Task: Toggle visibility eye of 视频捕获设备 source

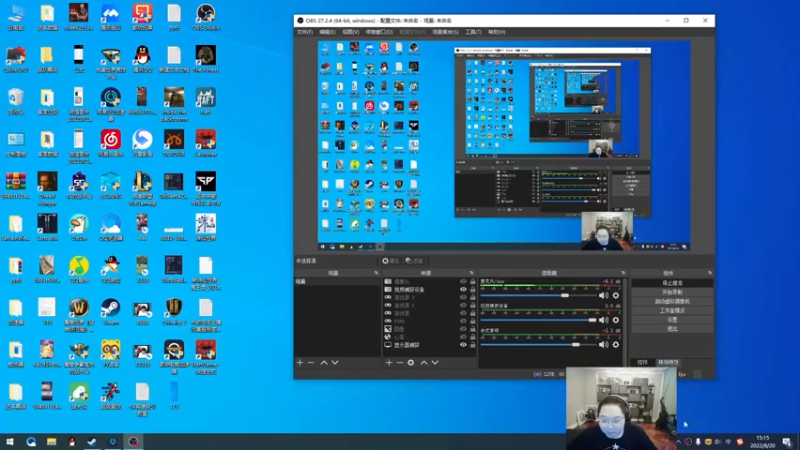Action: [x=463, y=289]
